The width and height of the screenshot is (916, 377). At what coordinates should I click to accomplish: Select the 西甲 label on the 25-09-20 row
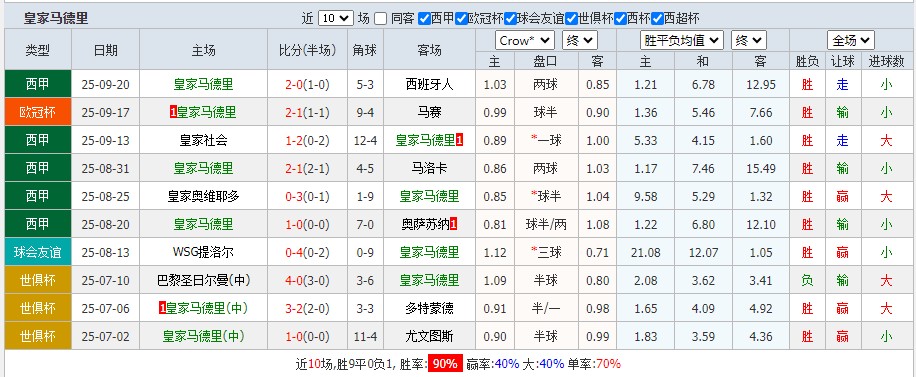coord(38,84)
